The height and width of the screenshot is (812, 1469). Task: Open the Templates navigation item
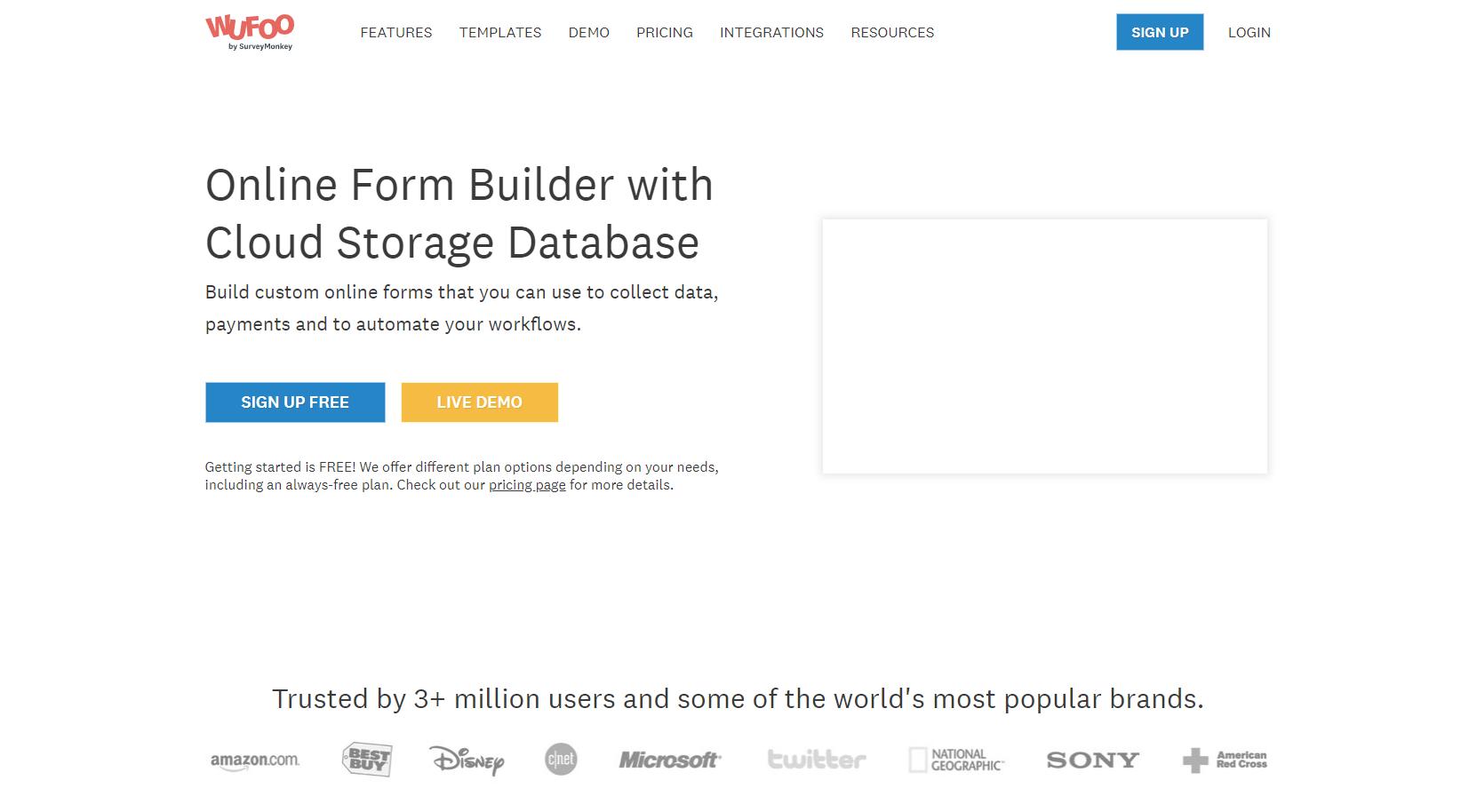pyautogui.click(x=500, y=33)
